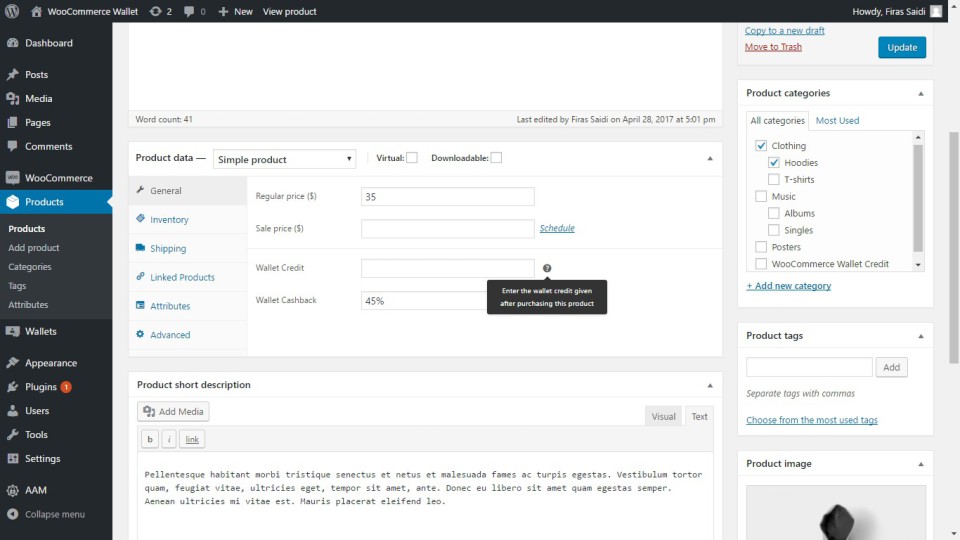The image size is (960, 540).
Task: Switch to the Inventory tab
Action: pyautogui.click(x=169, y=220)
